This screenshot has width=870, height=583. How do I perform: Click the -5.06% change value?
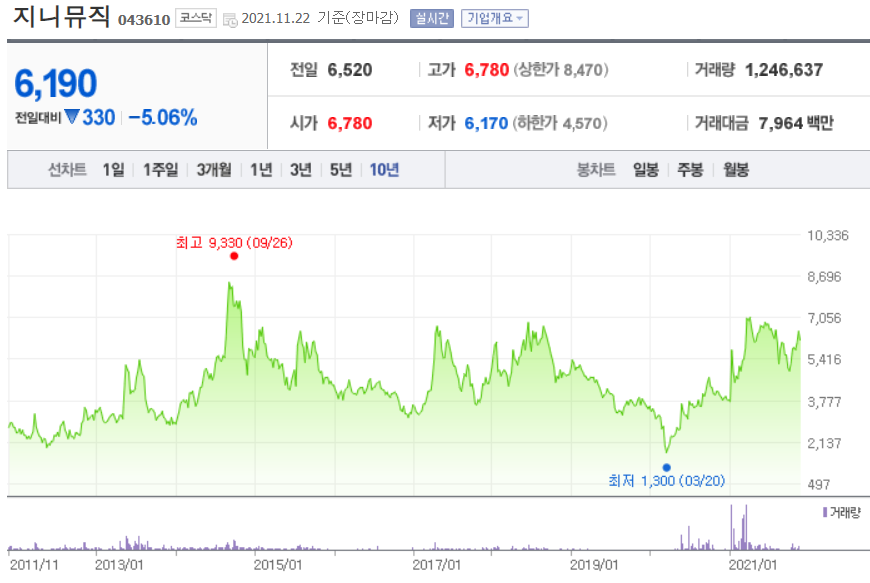click(163, 118)
